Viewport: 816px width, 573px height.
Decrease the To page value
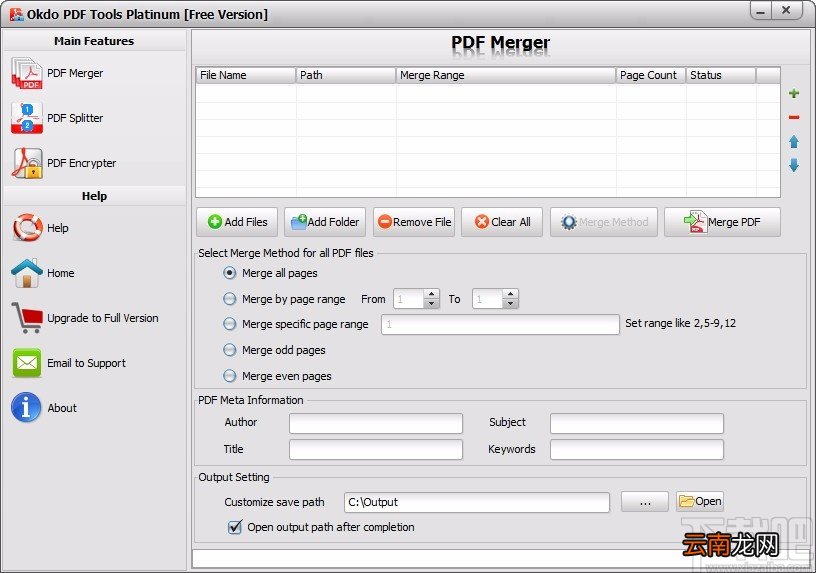[511, 303]
